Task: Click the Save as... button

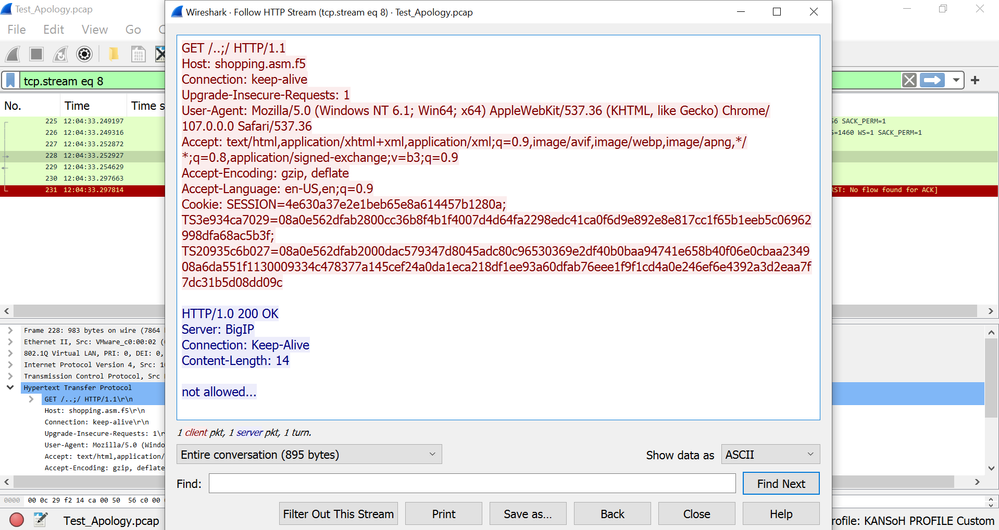Action: pos(528,513)
